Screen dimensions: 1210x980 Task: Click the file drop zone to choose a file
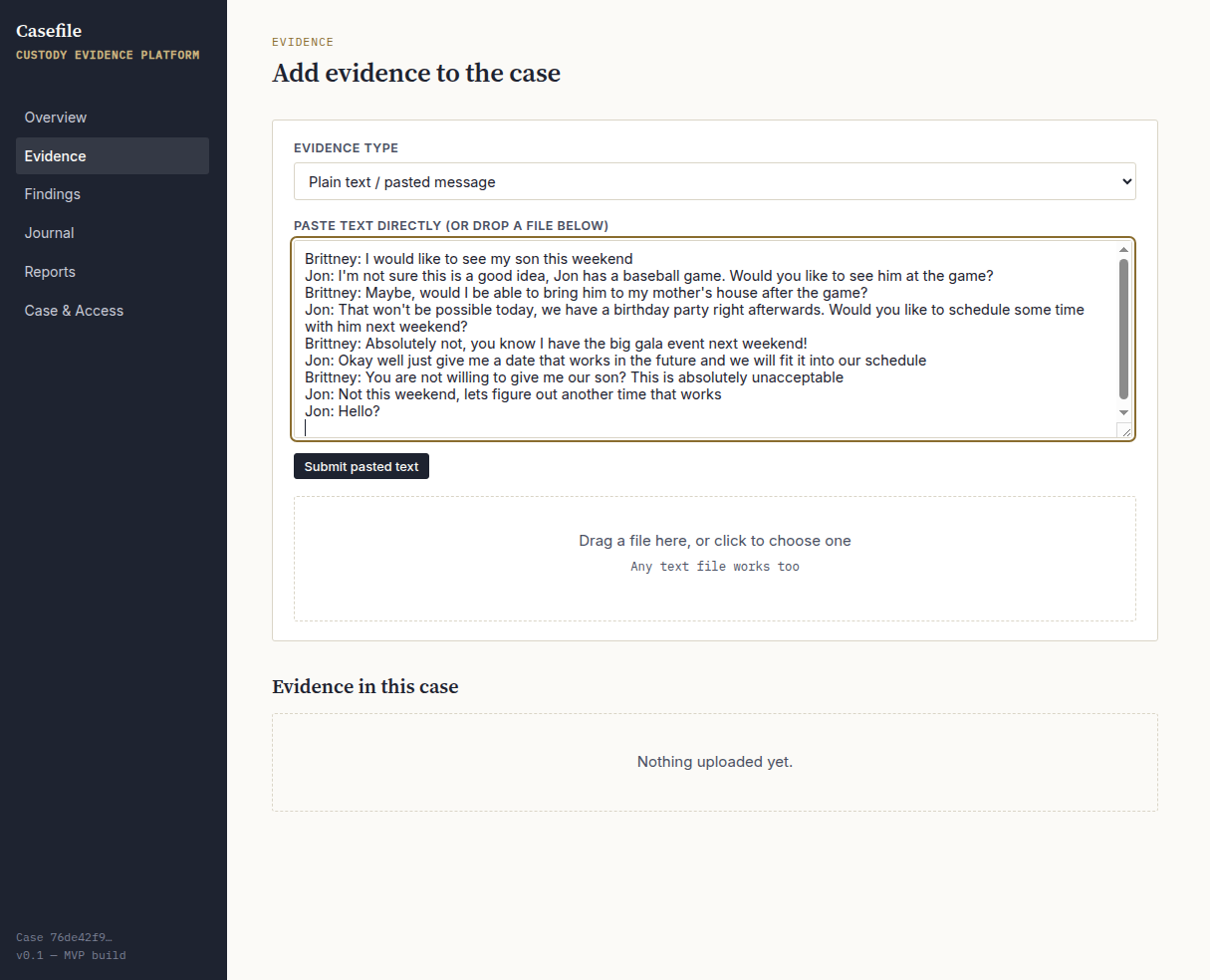tap(714, 559)
